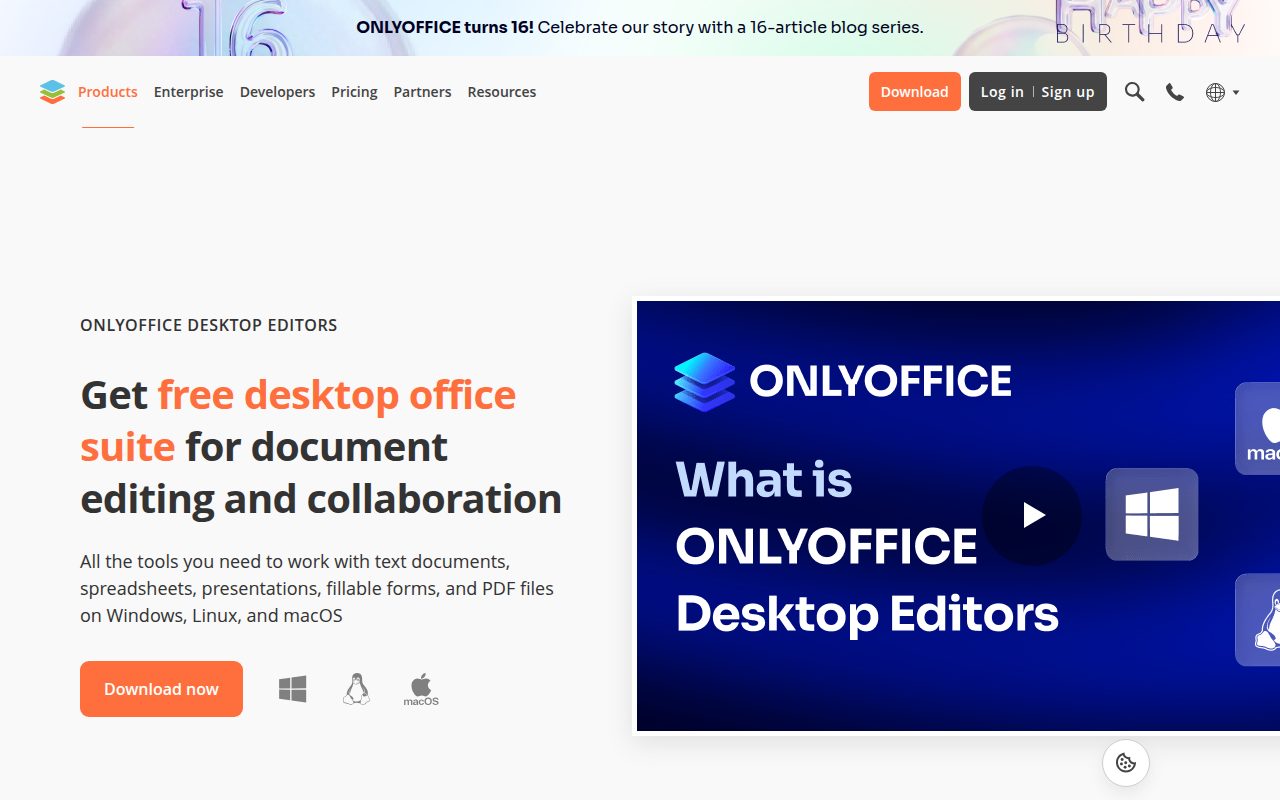Viewport: 1280px width, 800px height.
Task: Click the Download now button
Action: pyautogui.click(x=161, y=689)
